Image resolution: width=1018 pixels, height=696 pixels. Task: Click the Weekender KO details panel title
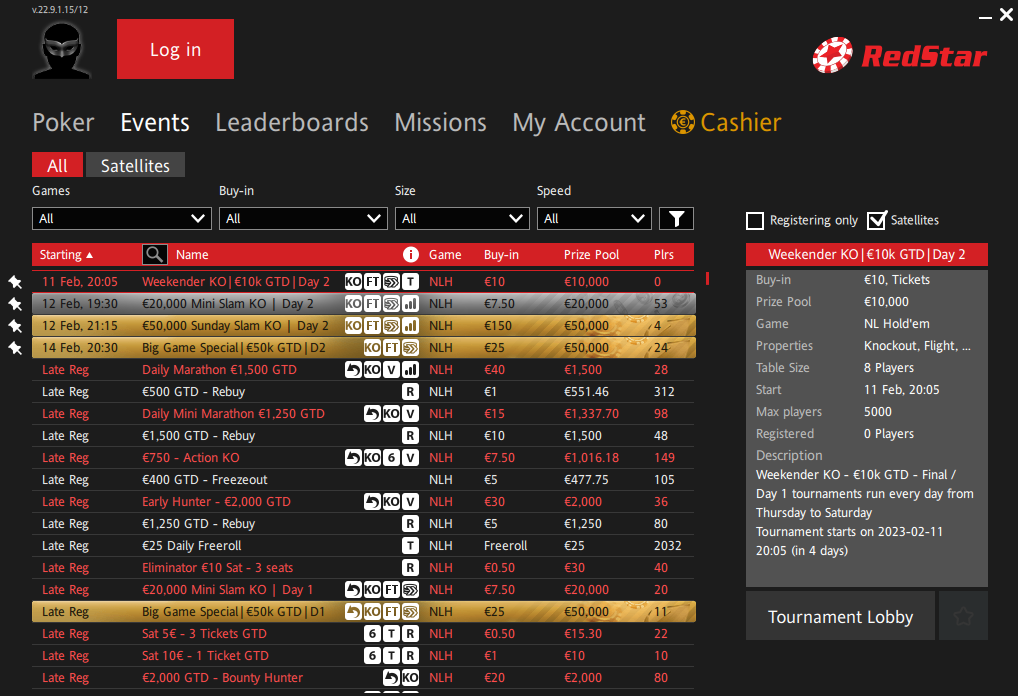(867, 255)
